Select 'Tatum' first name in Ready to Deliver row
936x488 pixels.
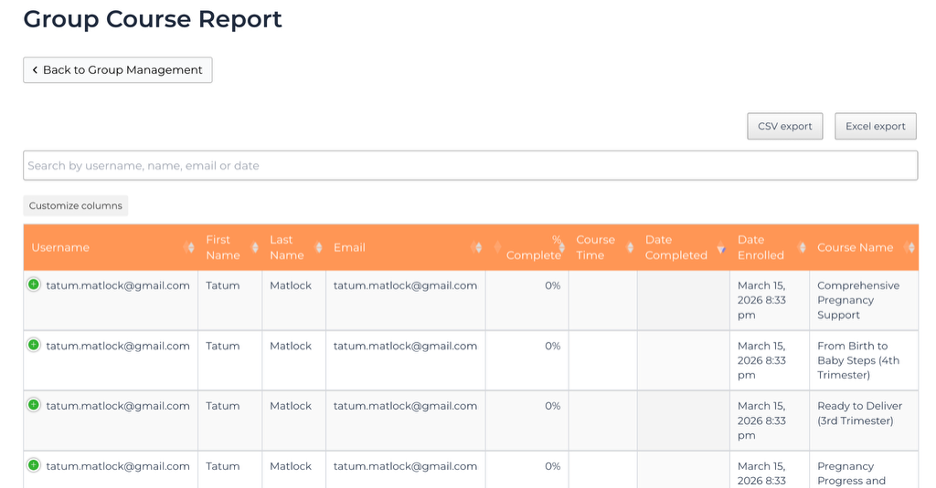223,406
